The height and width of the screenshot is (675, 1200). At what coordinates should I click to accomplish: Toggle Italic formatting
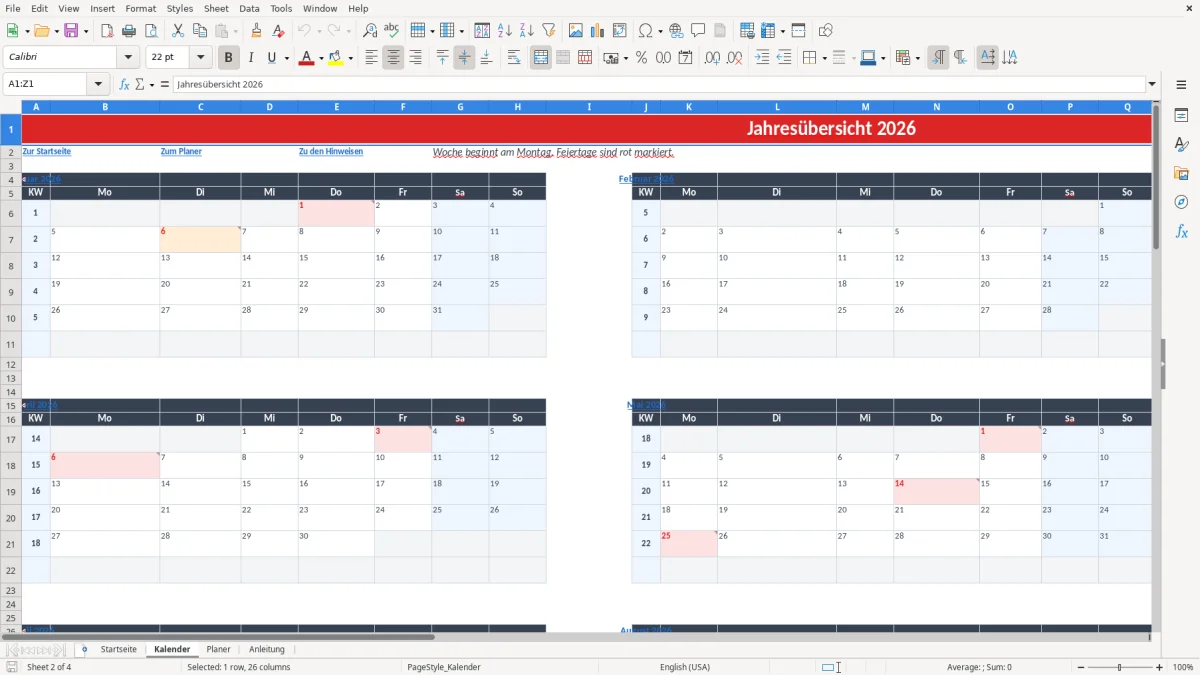251,58
